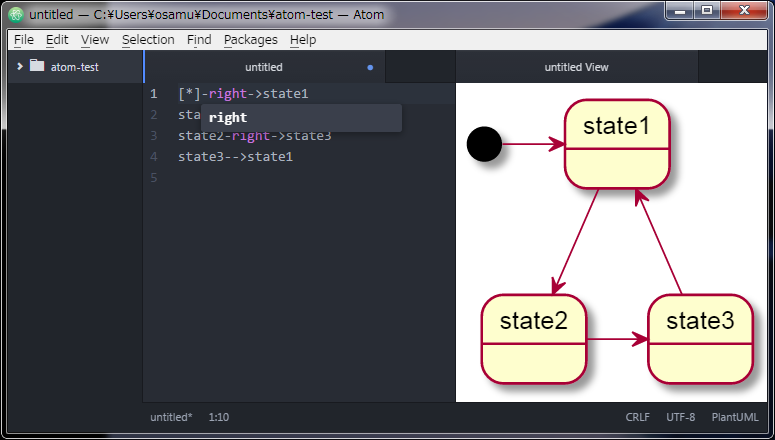Image resolution: width=775 pixels, height=440 pixels.
Task: Open the Help menu
Action: 303,40
